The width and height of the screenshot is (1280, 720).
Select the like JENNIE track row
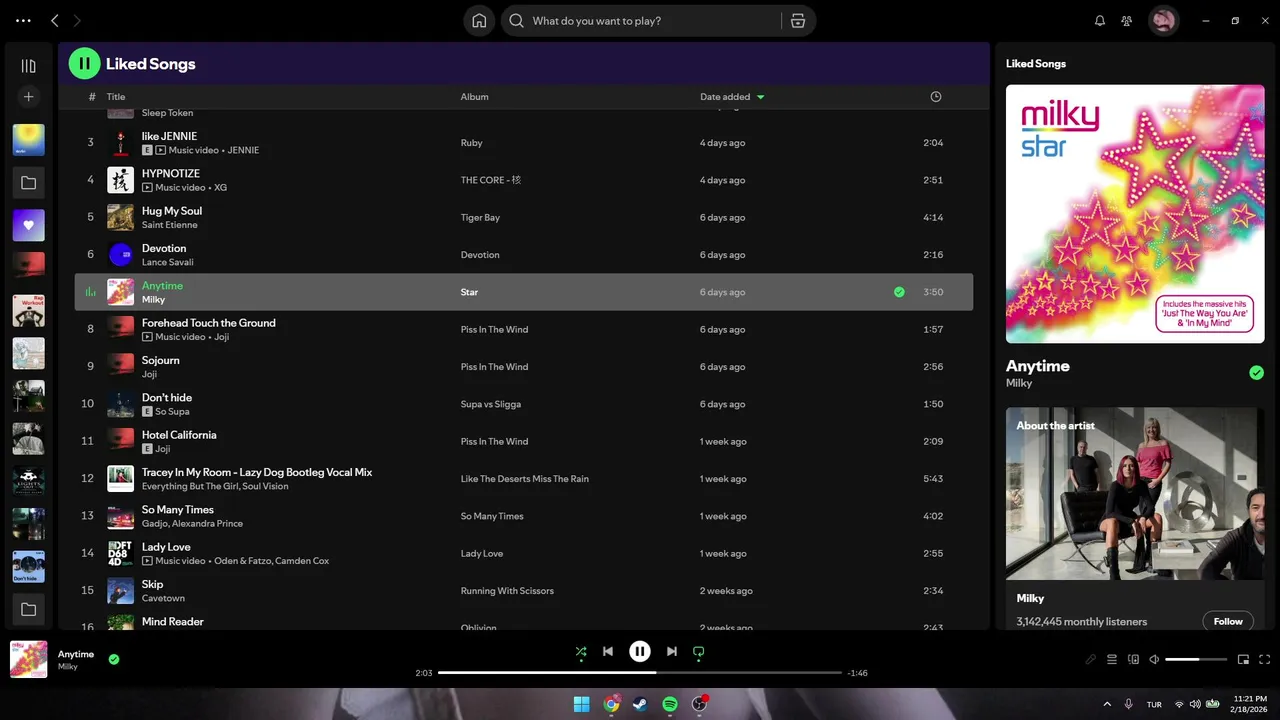point(524,143)
